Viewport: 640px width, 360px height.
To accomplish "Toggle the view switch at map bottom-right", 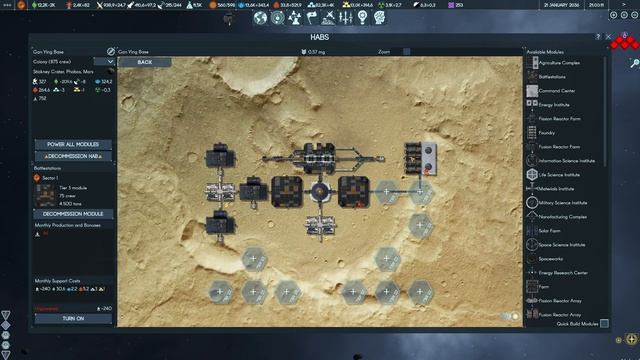I will pos(511,316).
